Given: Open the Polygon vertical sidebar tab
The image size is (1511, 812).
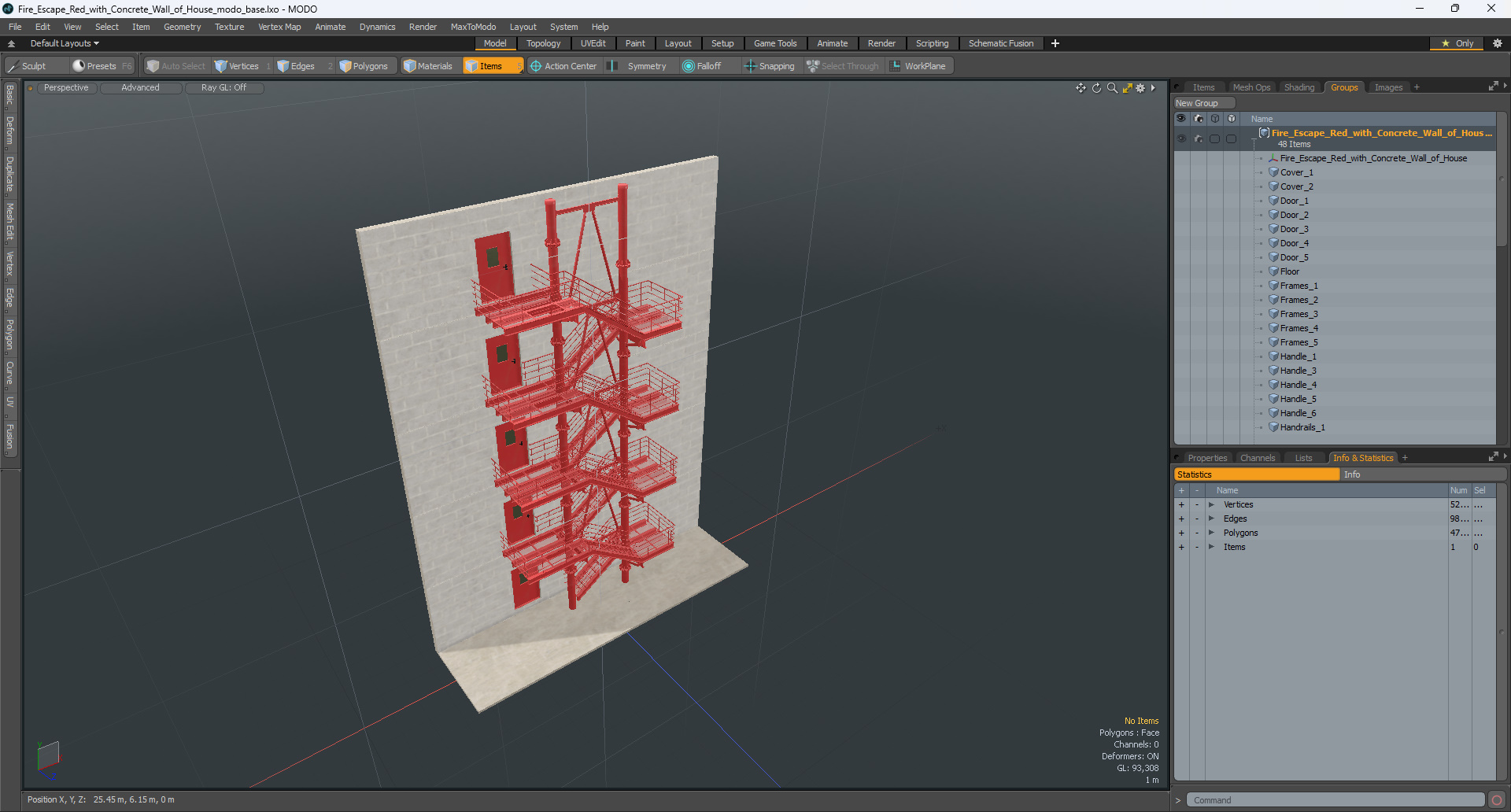Looking at the screenshot, I should [x=9, y=334].
